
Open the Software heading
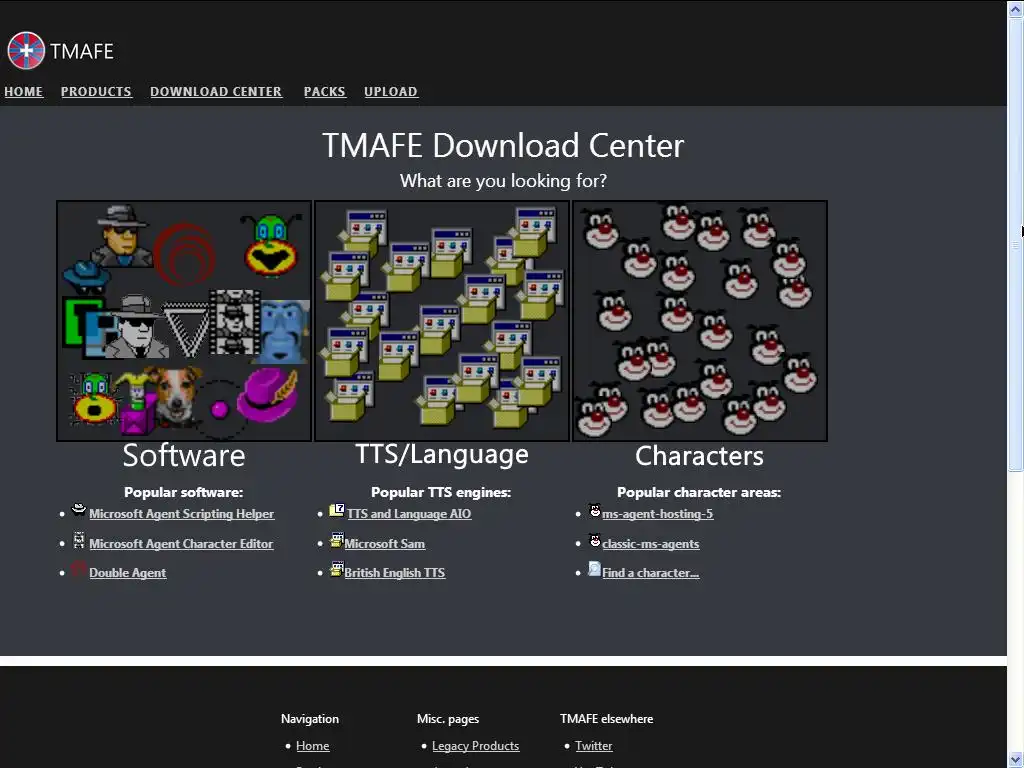coord(184,456)
